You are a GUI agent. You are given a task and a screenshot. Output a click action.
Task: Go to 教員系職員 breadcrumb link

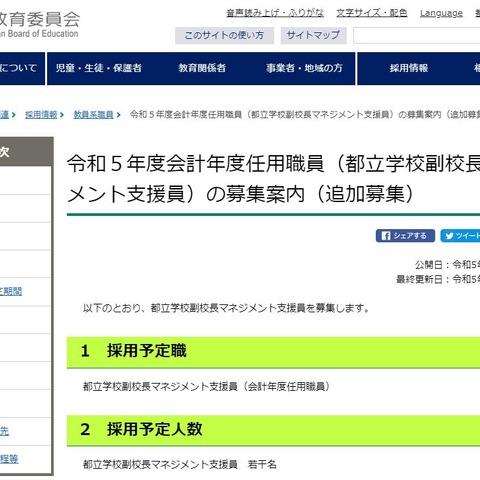click(x=93, y=115)
